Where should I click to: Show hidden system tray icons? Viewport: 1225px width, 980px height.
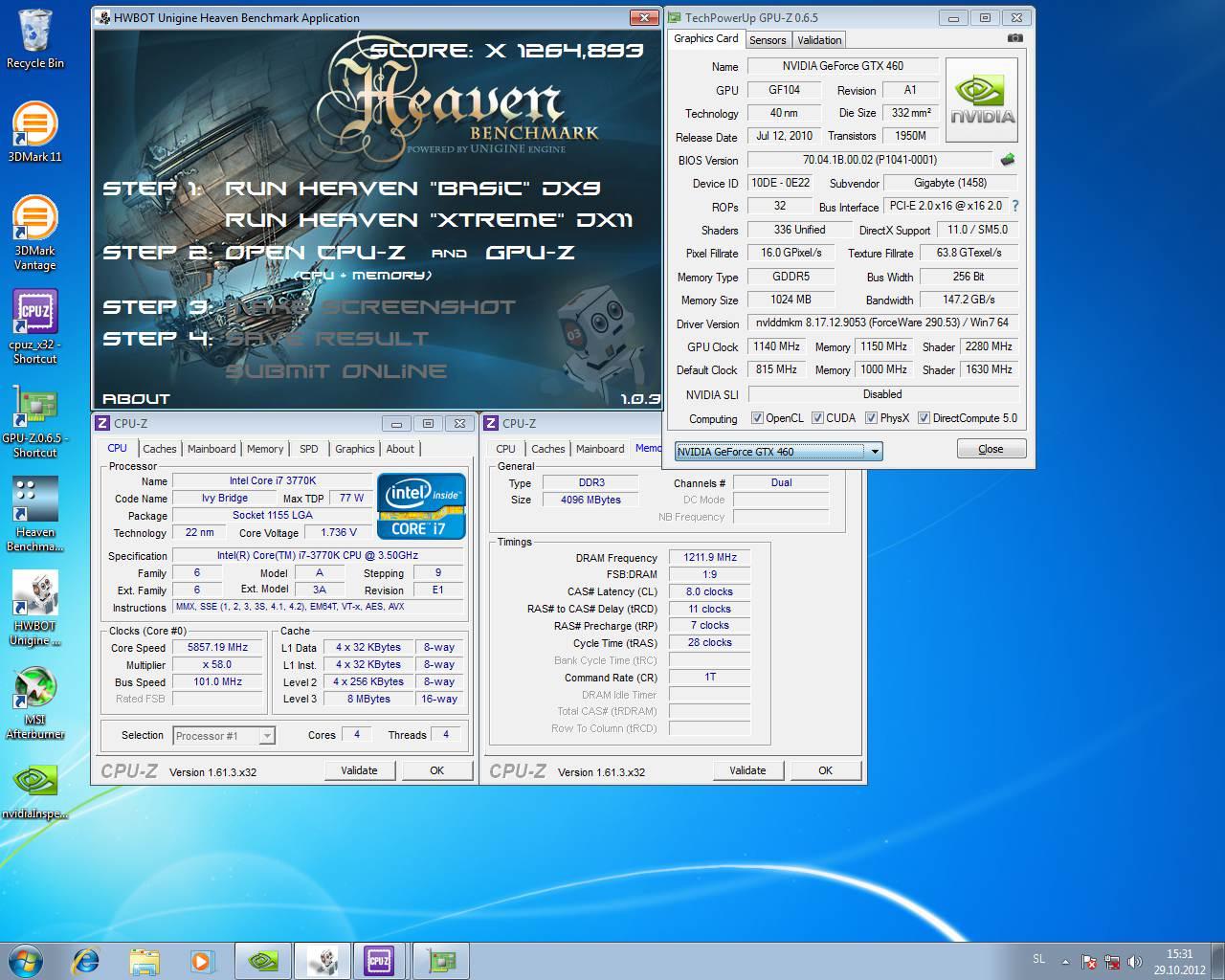coord(1065,961)
